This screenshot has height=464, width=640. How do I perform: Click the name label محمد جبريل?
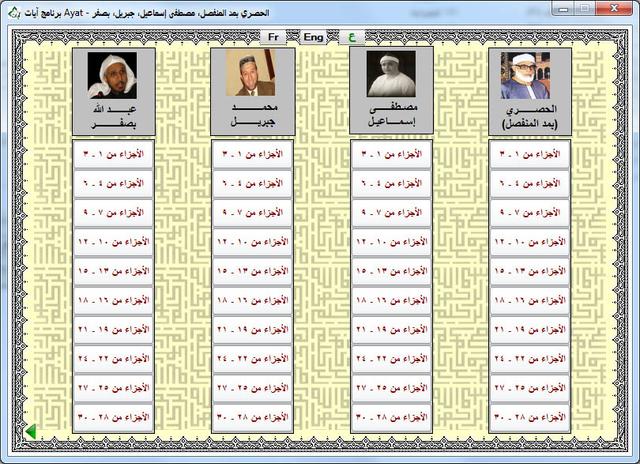point(253,115)
